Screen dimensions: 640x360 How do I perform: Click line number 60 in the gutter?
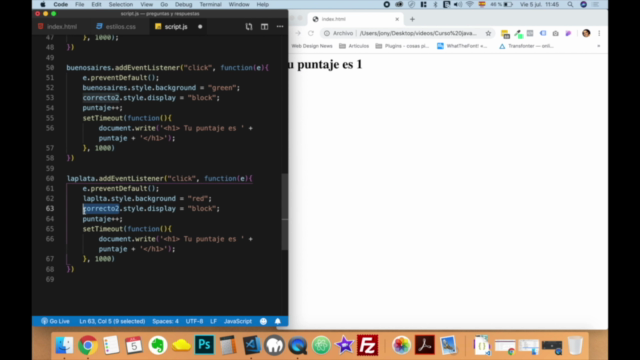(50, 178)
